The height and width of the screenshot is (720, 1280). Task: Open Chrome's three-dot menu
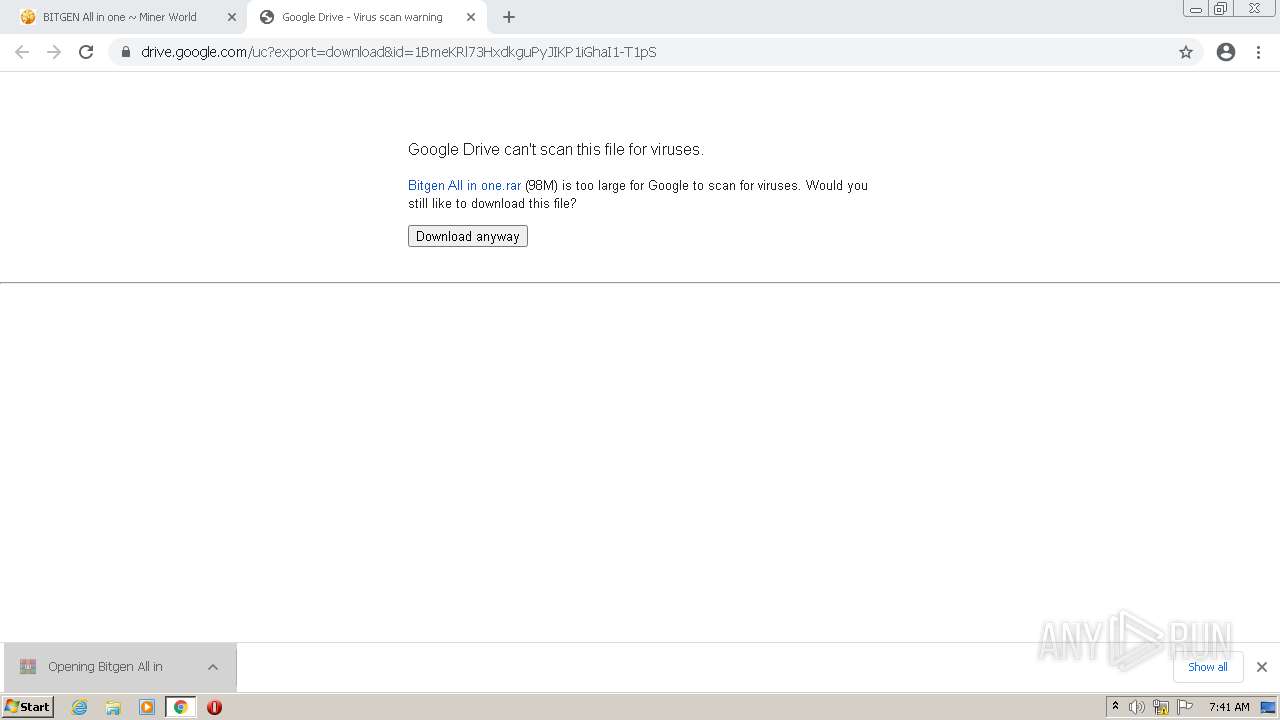pos(1258,52)
